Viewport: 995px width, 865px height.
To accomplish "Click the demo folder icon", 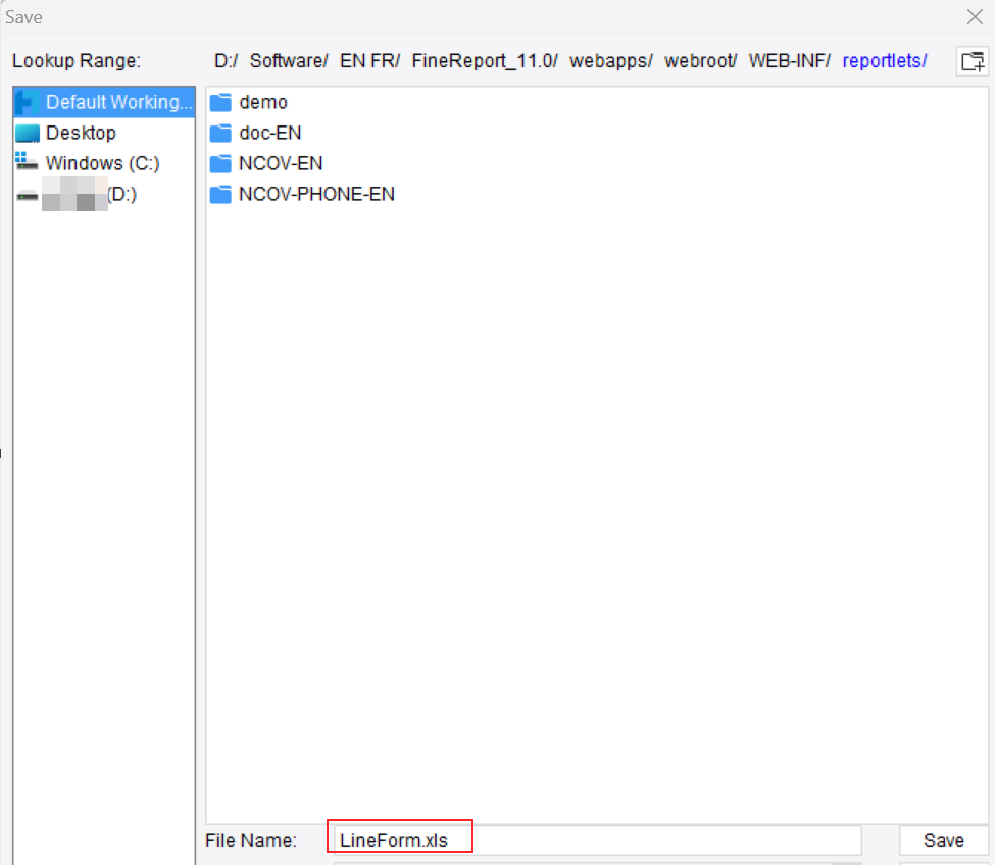I will (221, 102).
